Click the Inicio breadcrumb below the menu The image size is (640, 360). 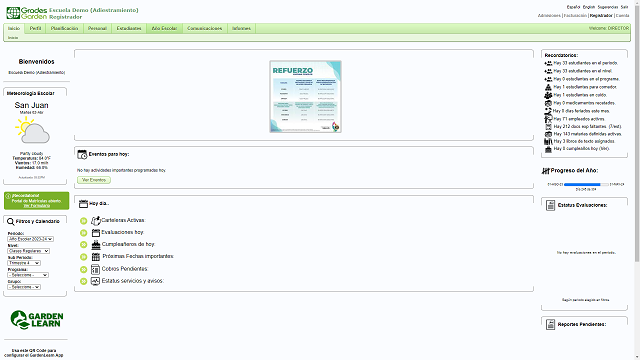(13, 38)
